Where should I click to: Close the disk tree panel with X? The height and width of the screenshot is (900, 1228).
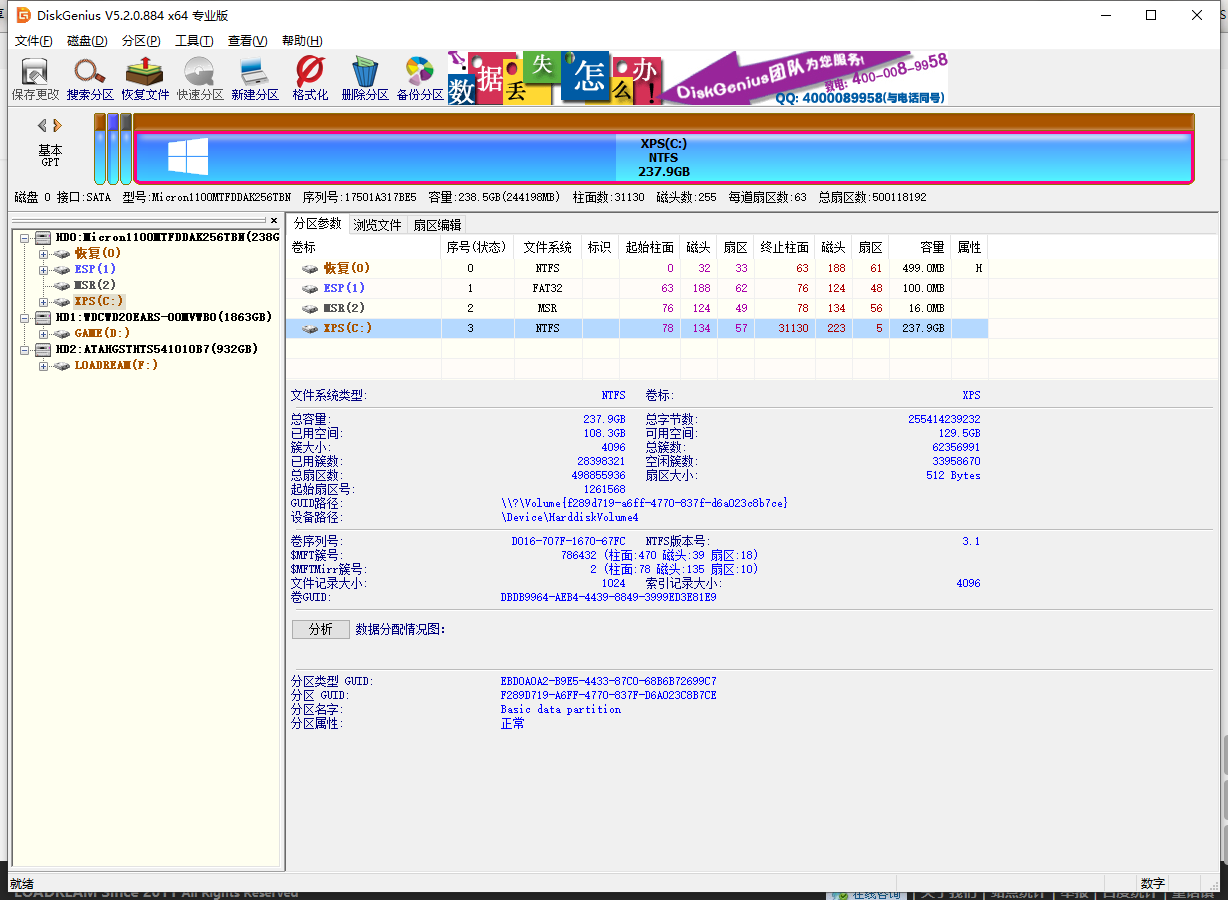[x=274, y=220]
